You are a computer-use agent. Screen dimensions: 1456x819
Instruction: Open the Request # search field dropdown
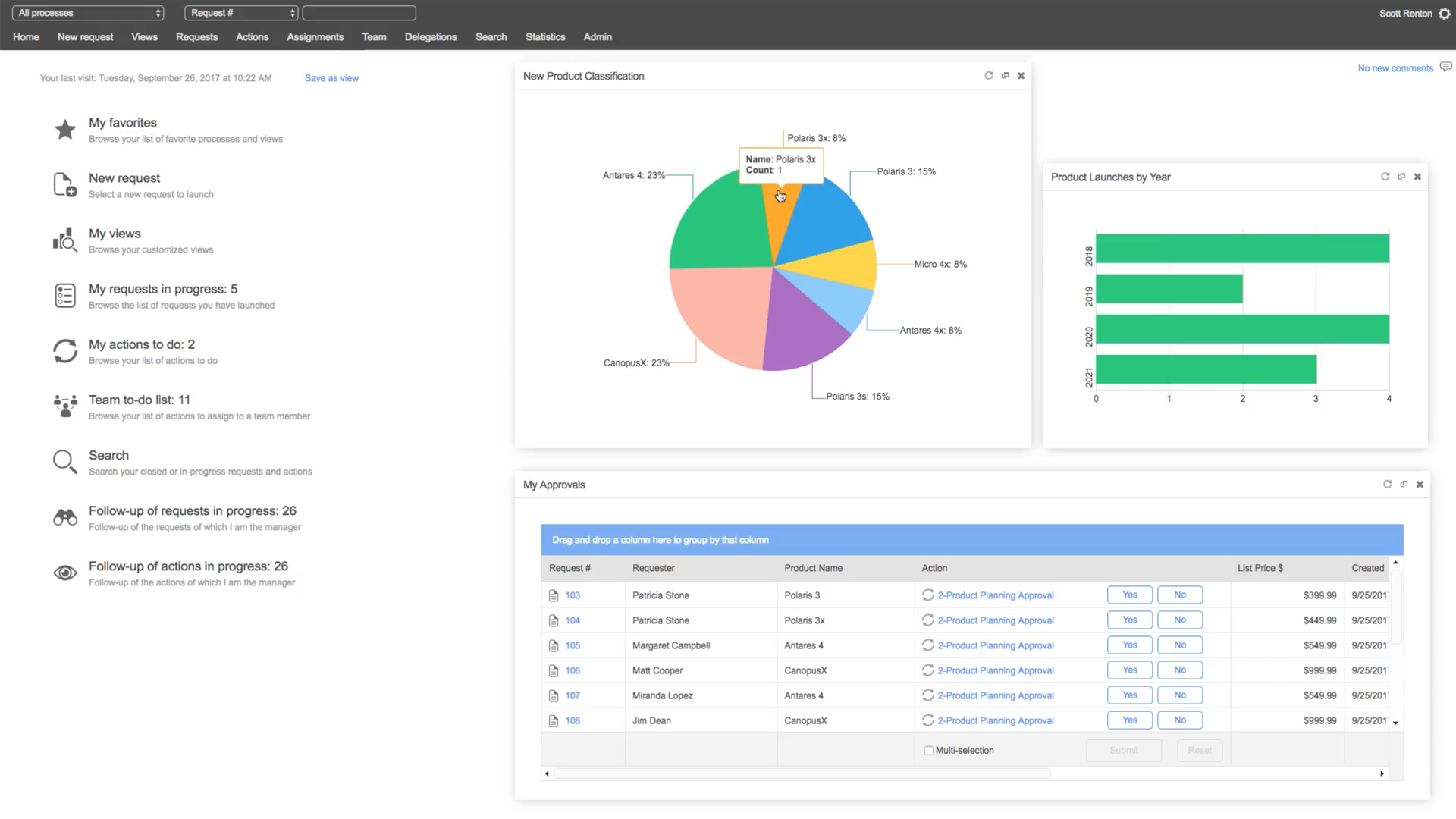click(240, 12)
